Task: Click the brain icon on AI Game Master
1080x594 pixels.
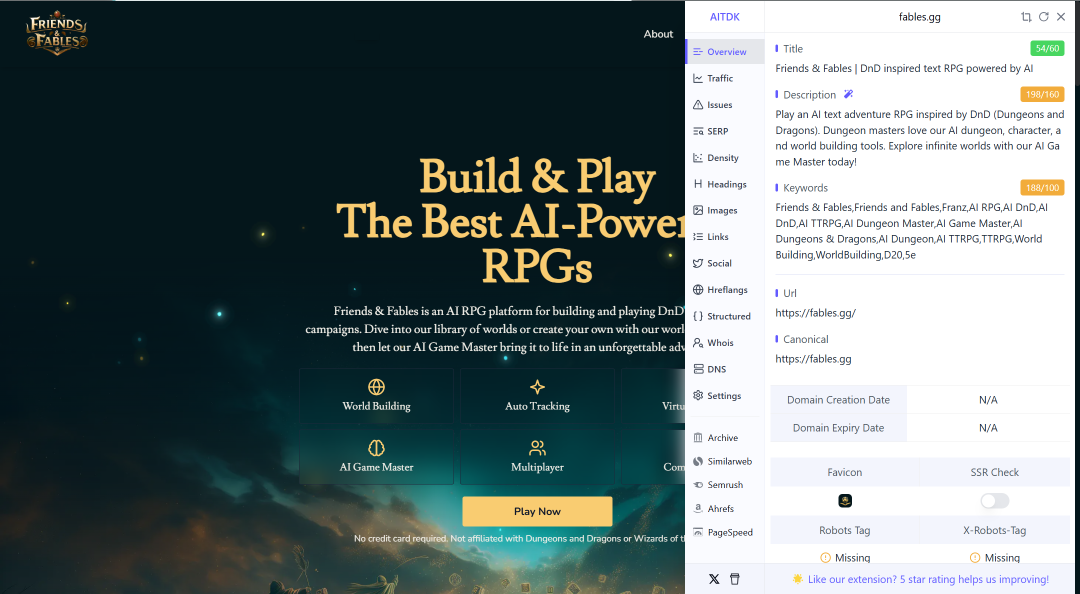Action: click(x=376, y=448)
